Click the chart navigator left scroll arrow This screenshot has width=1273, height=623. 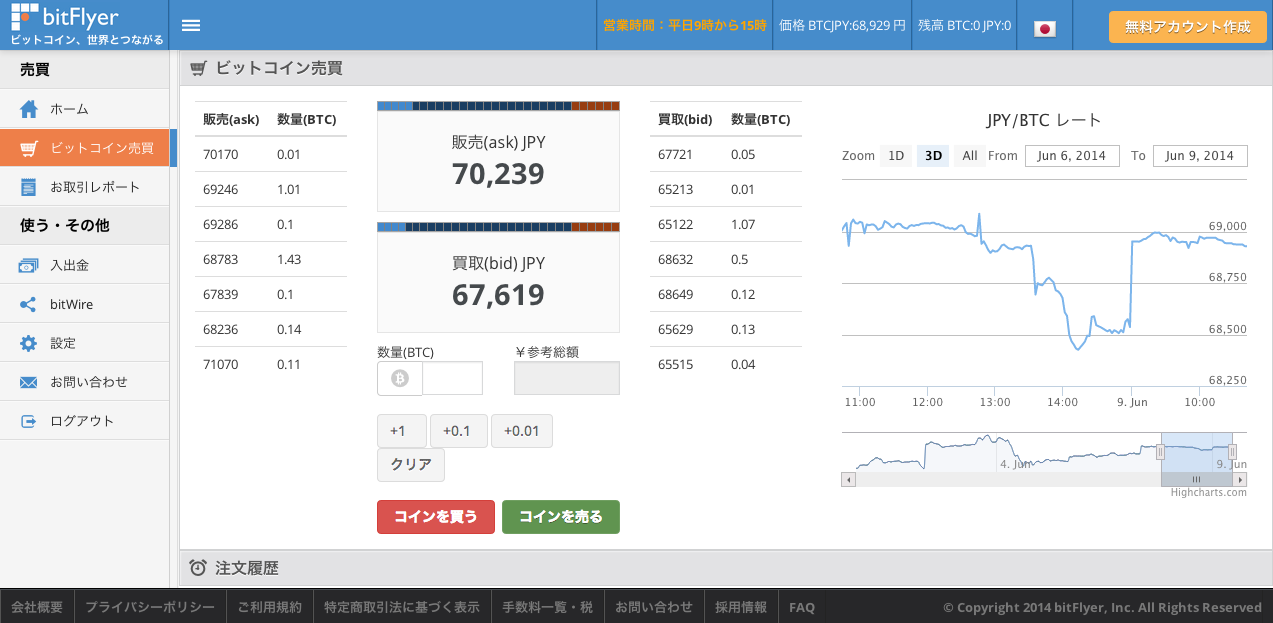[849, 480]
